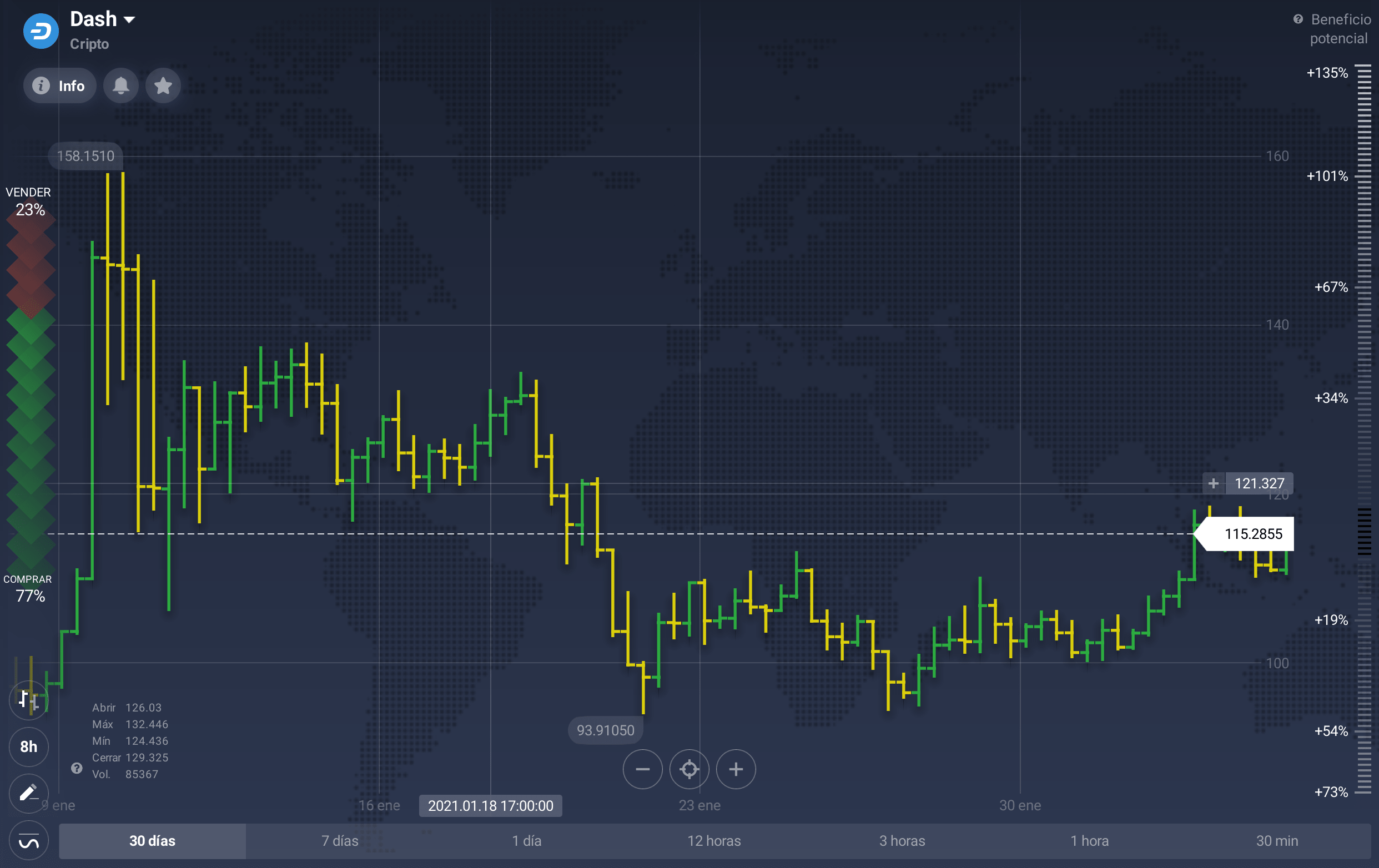Screen dimensions: 1379x868
Task: Click the VENDER 23% sentiment label
Action: (29, 201)
